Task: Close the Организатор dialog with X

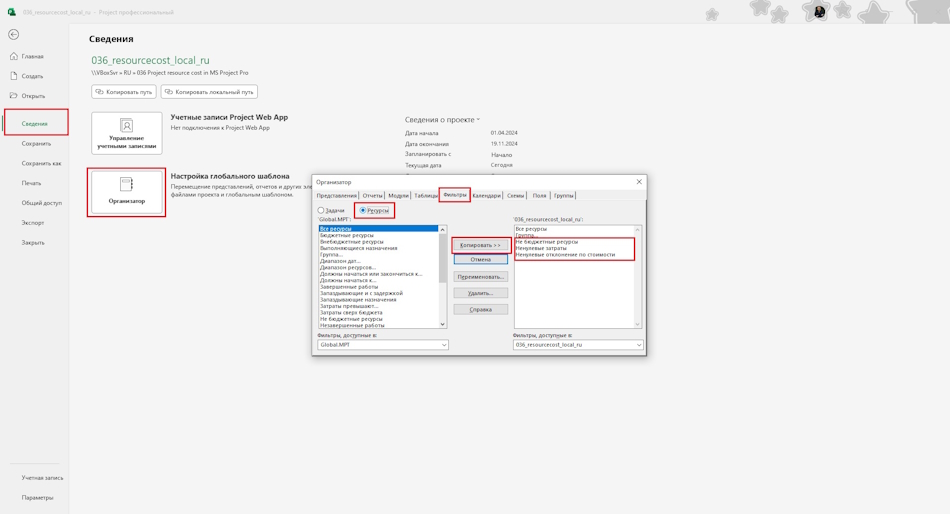Action: coord(639,182)
